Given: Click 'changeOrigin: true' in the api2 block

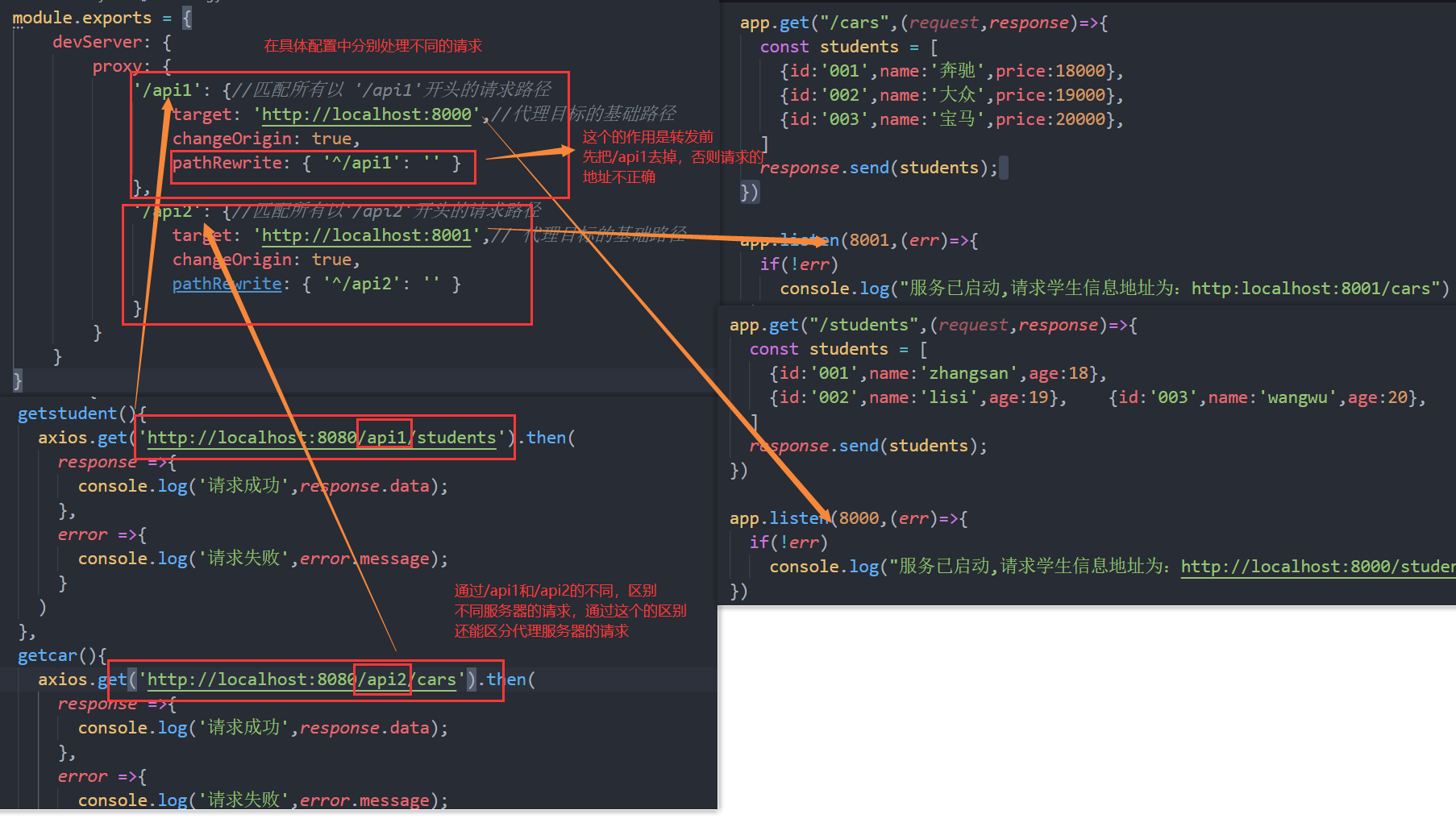Looking at the screenshot, I should pyautogui.click(x=266, y=260).
